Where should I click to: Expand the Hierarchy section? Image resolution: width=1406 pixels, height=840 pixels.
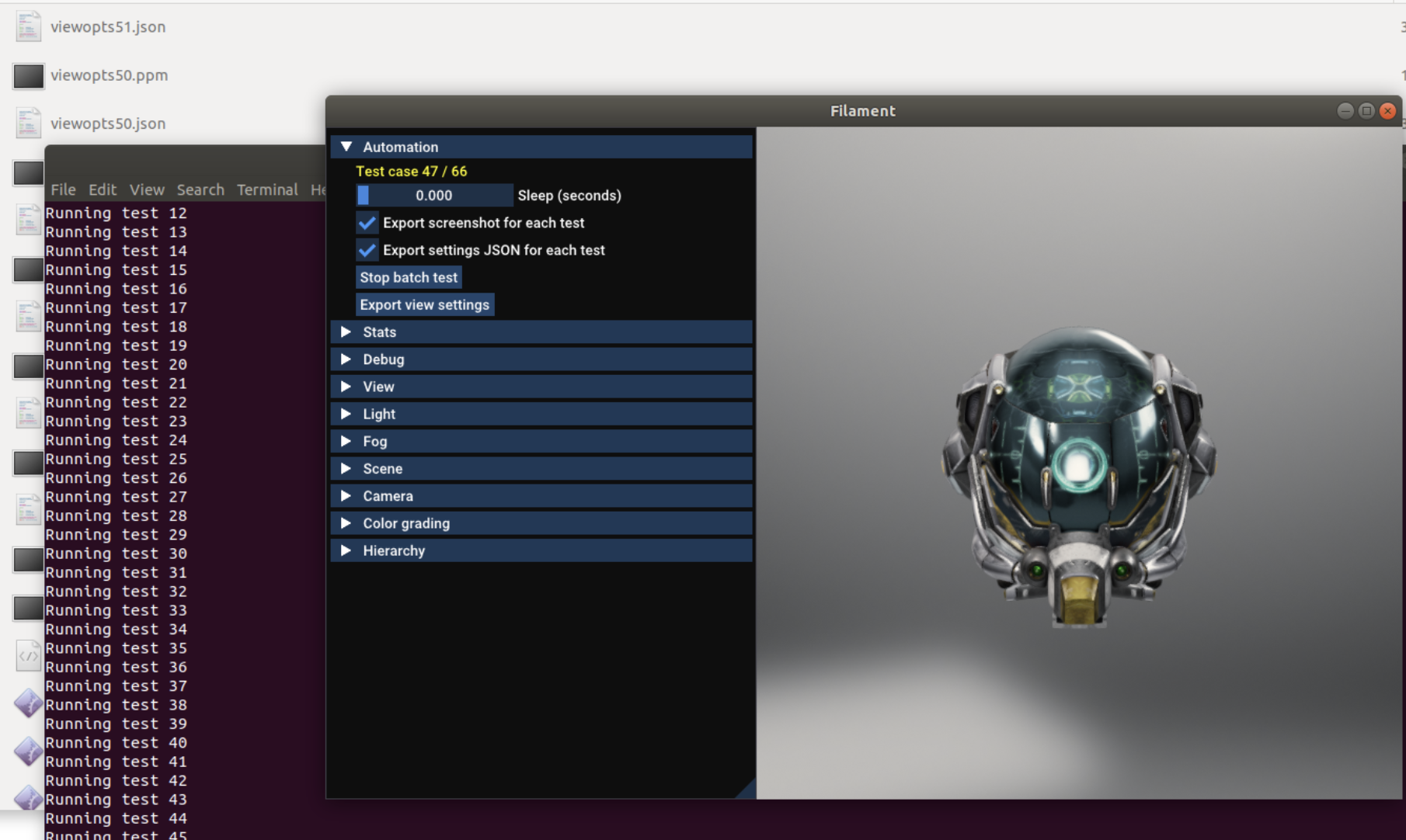541,550
